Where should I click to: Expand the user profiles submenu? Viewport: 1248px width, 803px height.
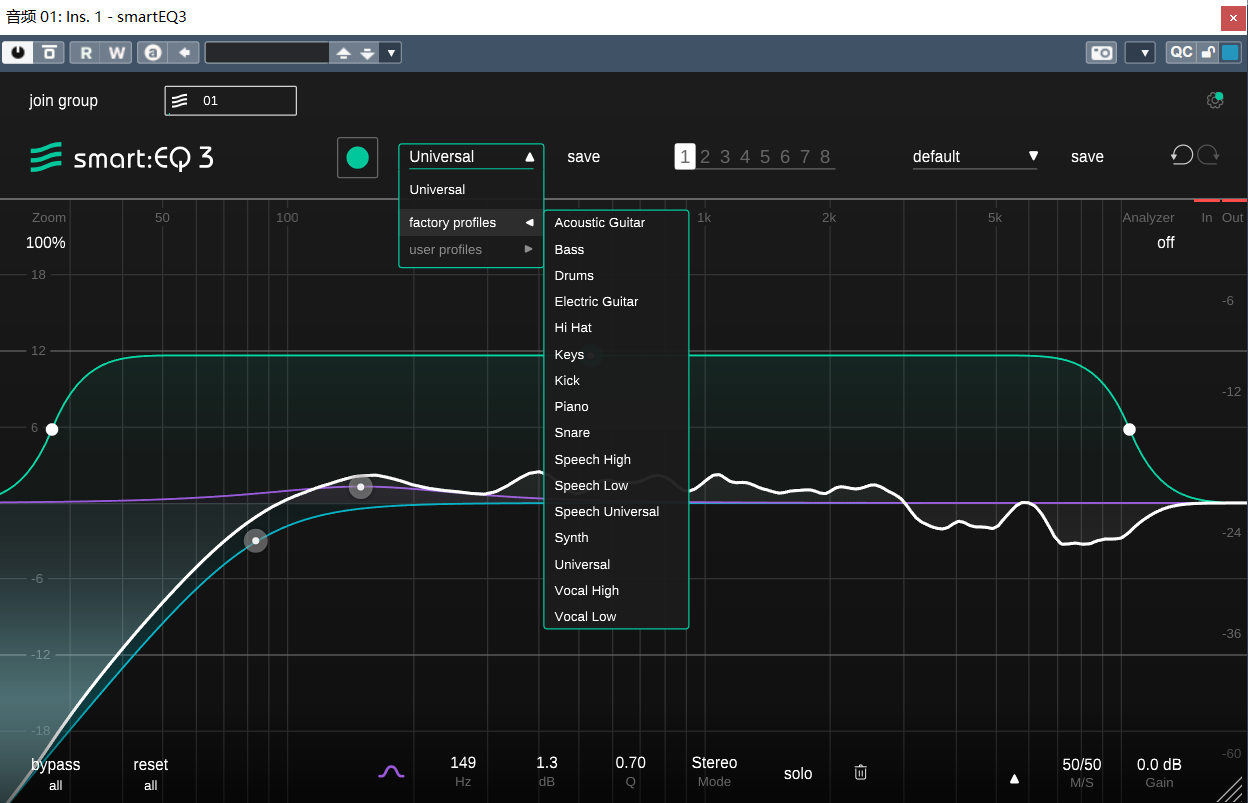pos(471,250)
